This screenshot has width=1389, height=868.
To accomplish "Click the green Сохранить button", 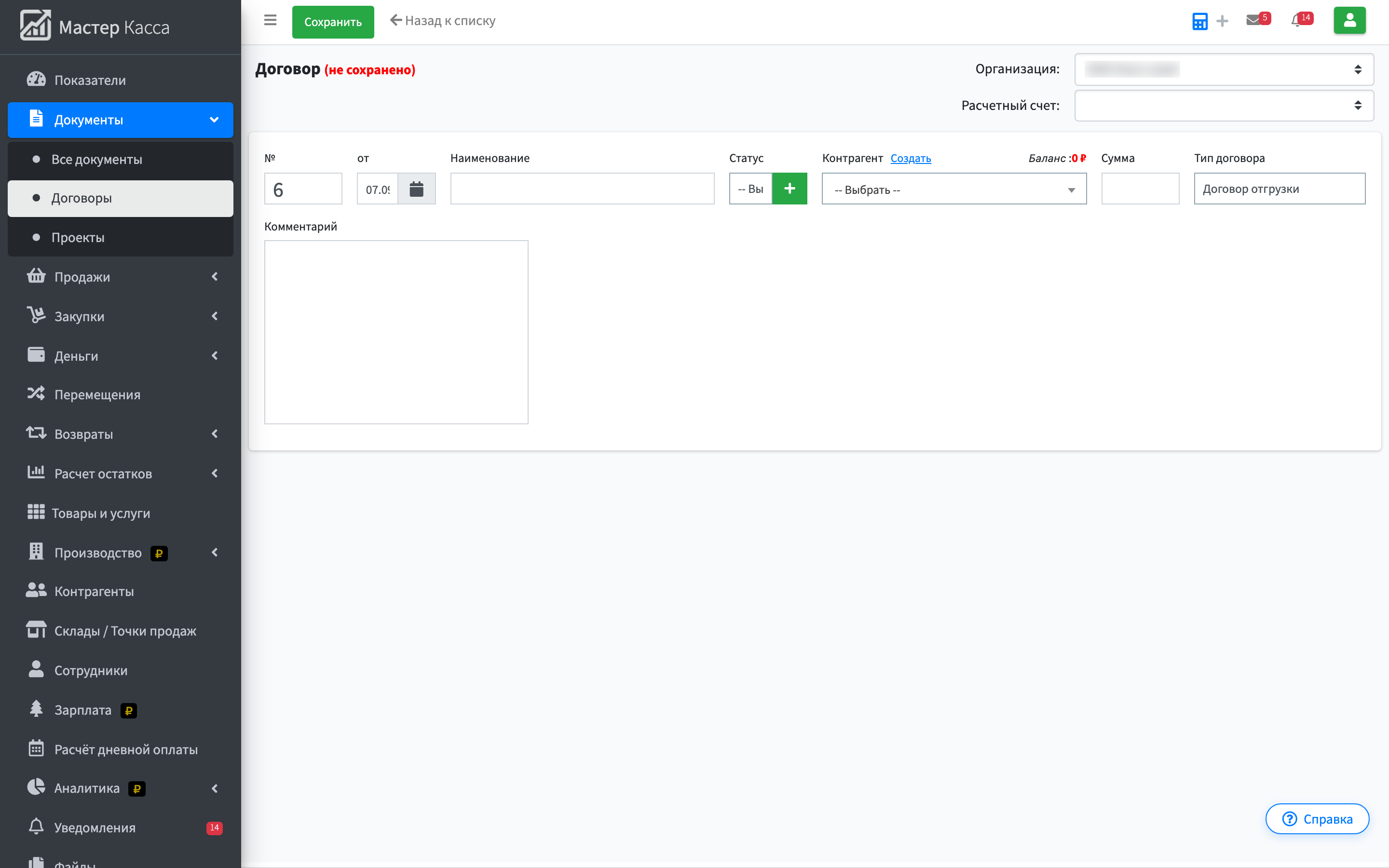I will (333, 22).
